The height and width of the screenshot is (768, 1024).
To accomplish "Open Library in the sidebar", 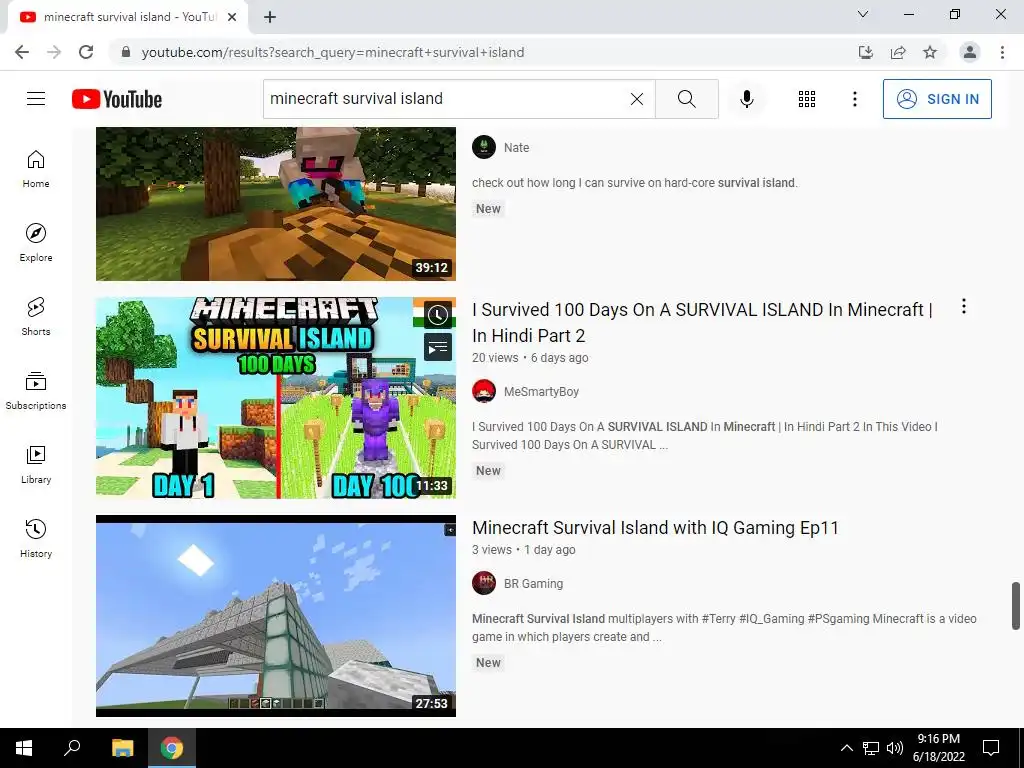I will (x=36, y=464).
